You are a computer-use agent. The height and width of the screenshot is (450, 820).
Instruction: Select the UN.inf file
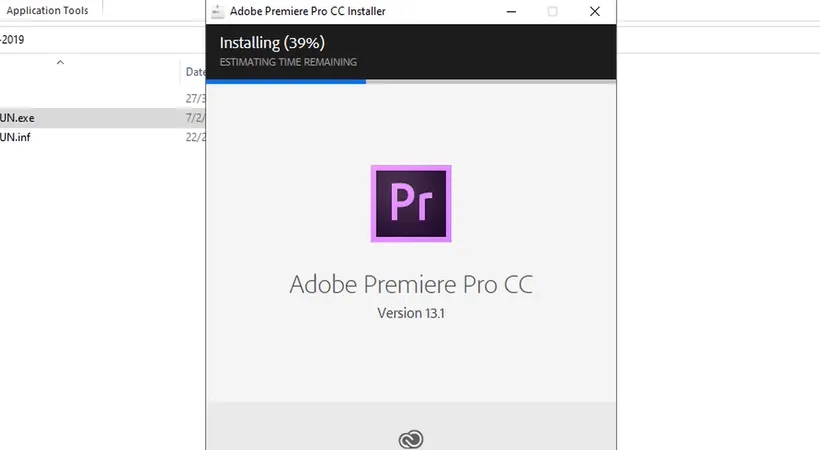(17, 137)
